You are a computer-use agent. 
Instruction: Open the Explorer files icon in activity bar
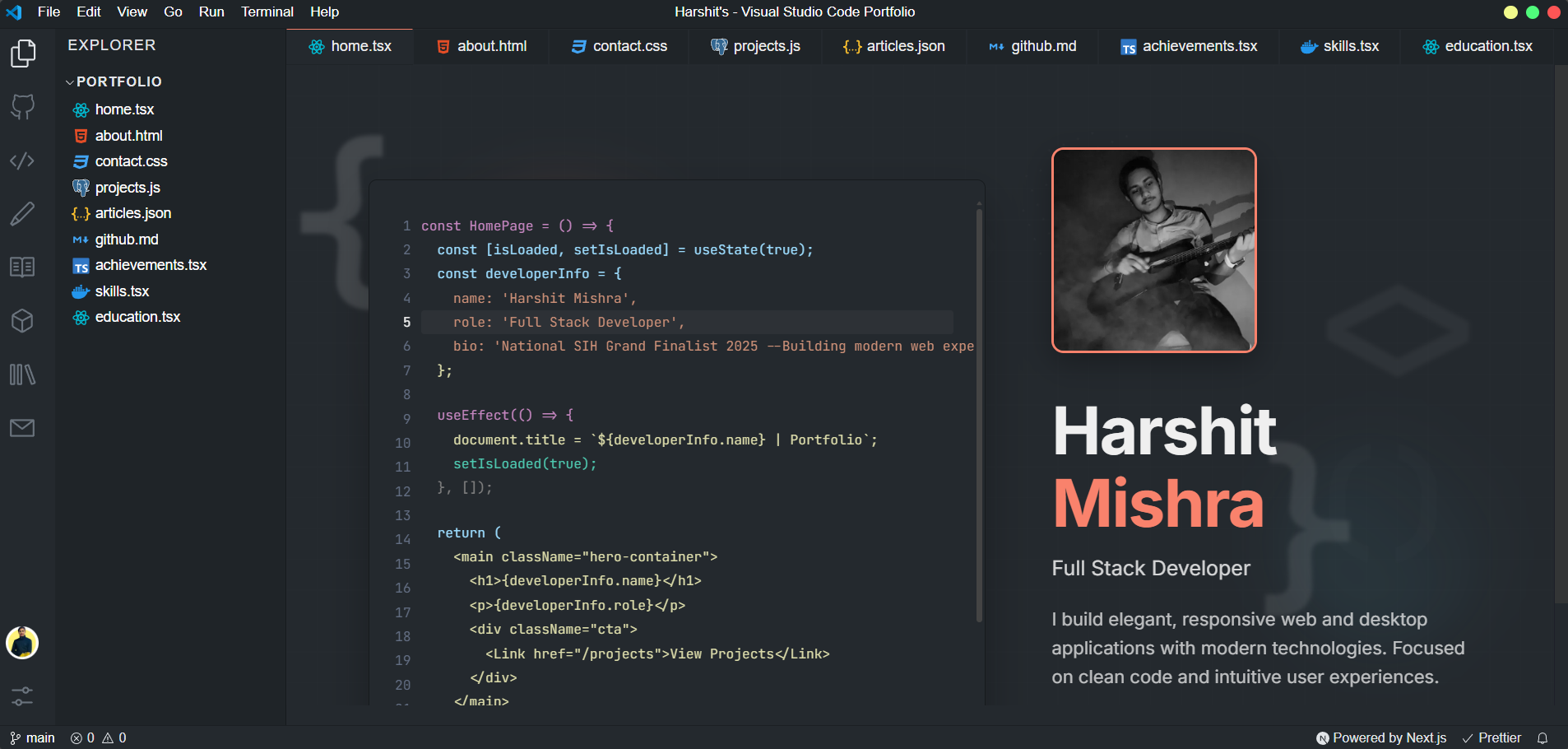click(23, 54)
